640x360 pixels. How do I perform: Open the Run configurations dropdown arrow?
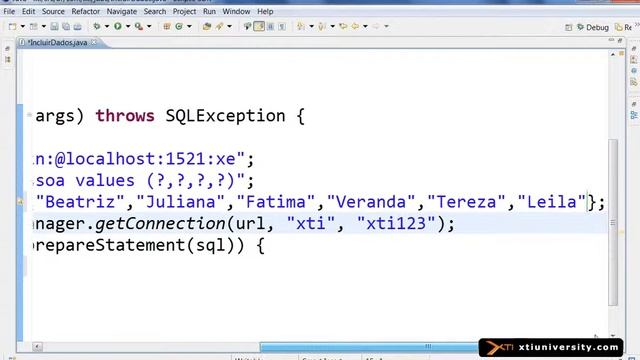point(128,27)
